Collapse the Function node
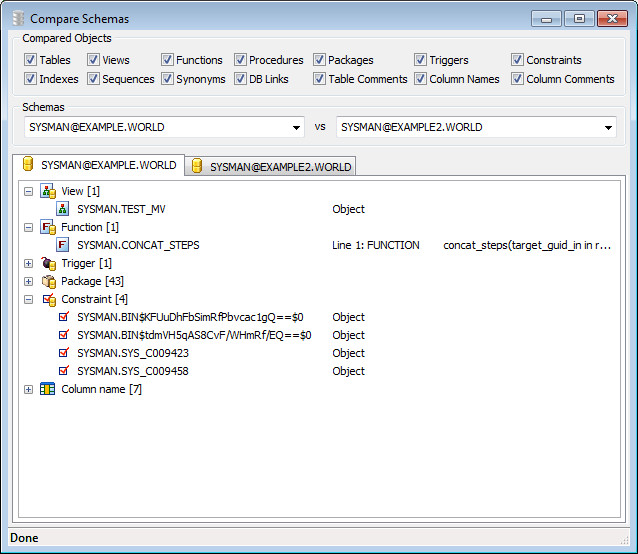The width and height of the screenshot is (638, 554). 28,227
